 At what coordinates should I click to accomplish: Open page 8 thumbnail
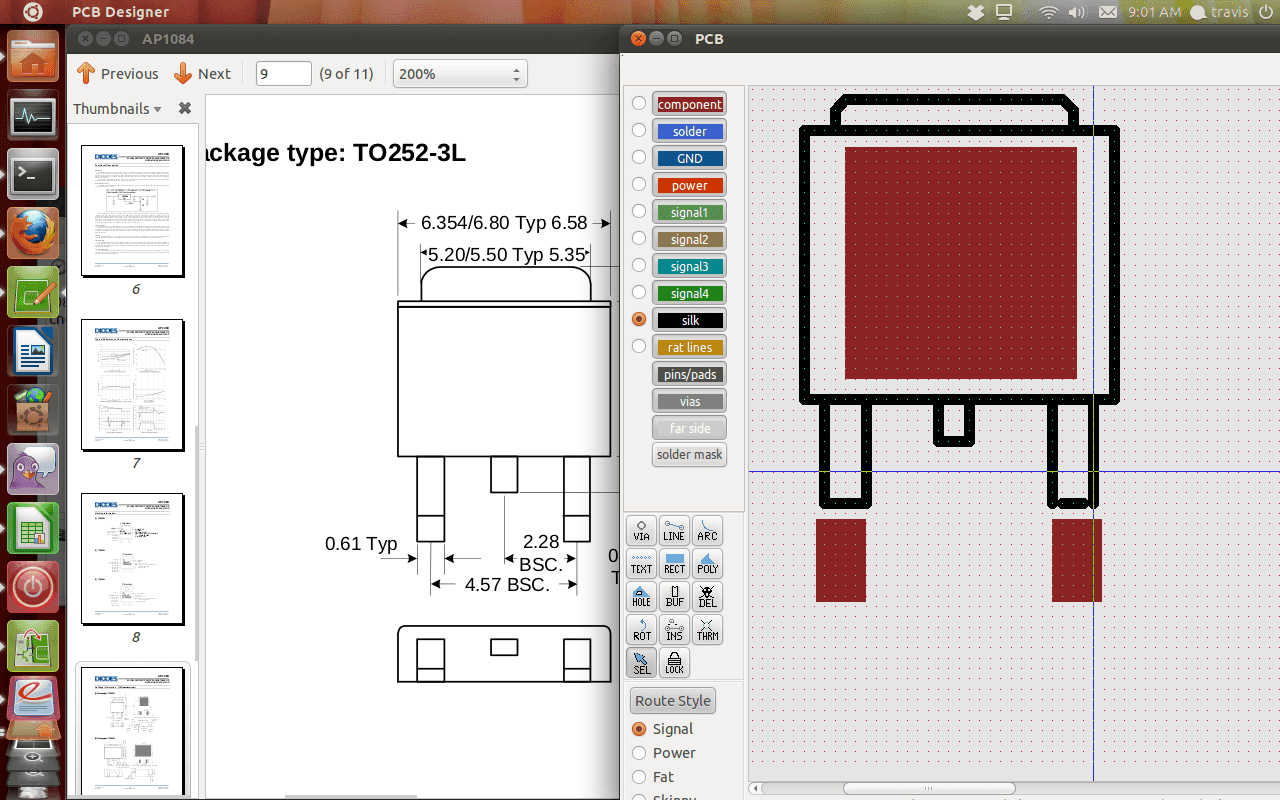coord(133,559)
